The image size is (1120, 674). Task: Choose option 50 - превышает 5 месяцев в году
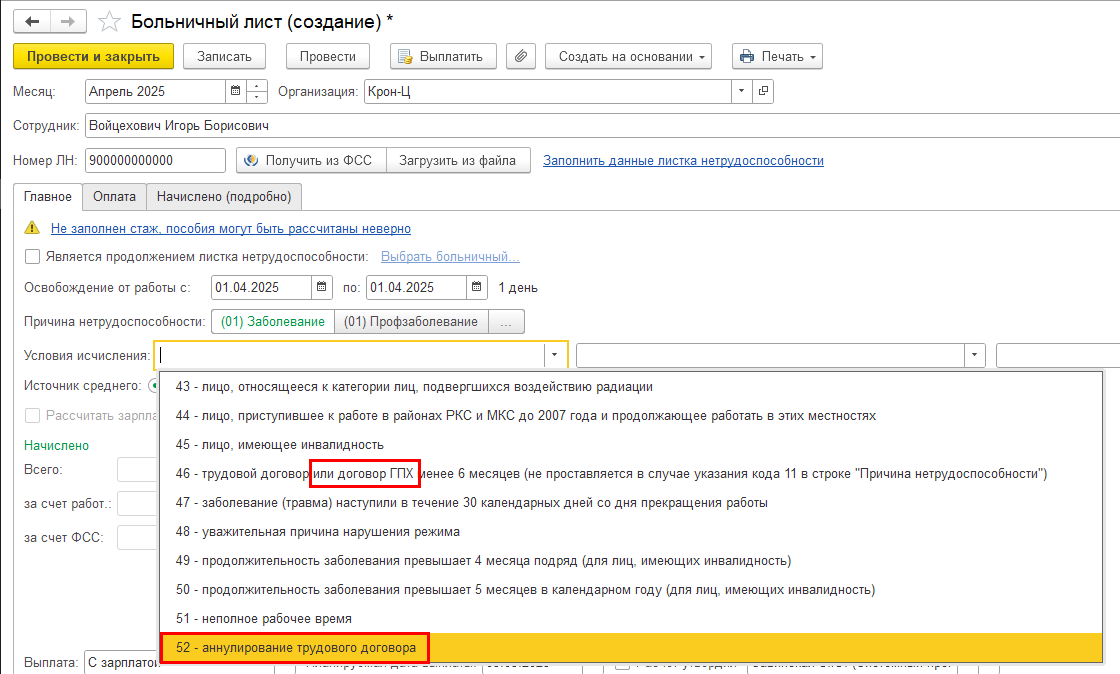[x=631, y=590]
